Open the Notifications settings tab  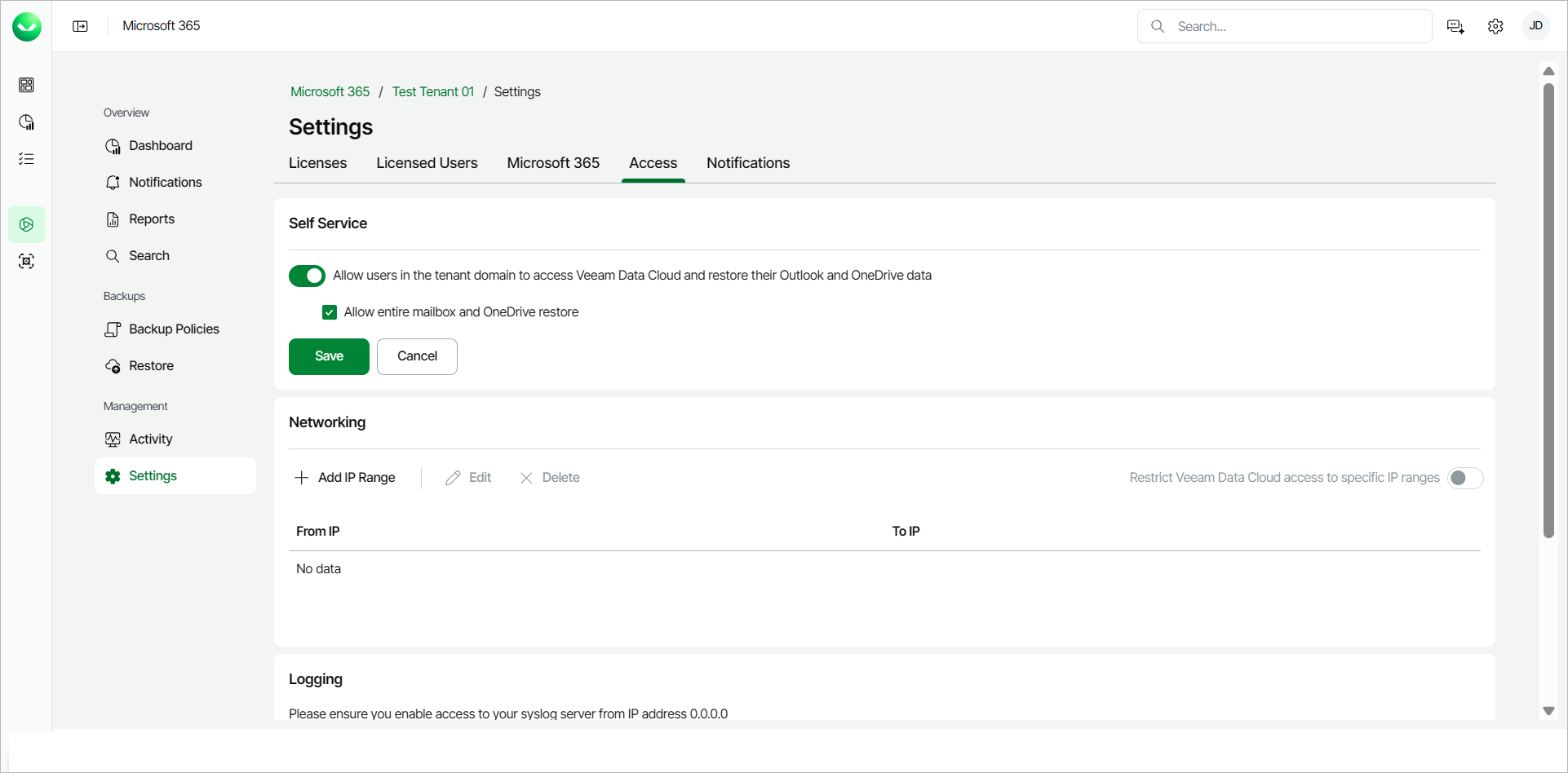coord(747,163)
